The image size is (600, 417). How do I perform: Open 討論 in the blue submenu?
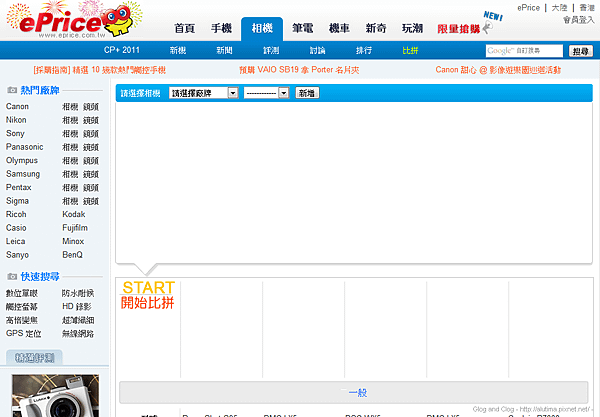coord(318,50)
